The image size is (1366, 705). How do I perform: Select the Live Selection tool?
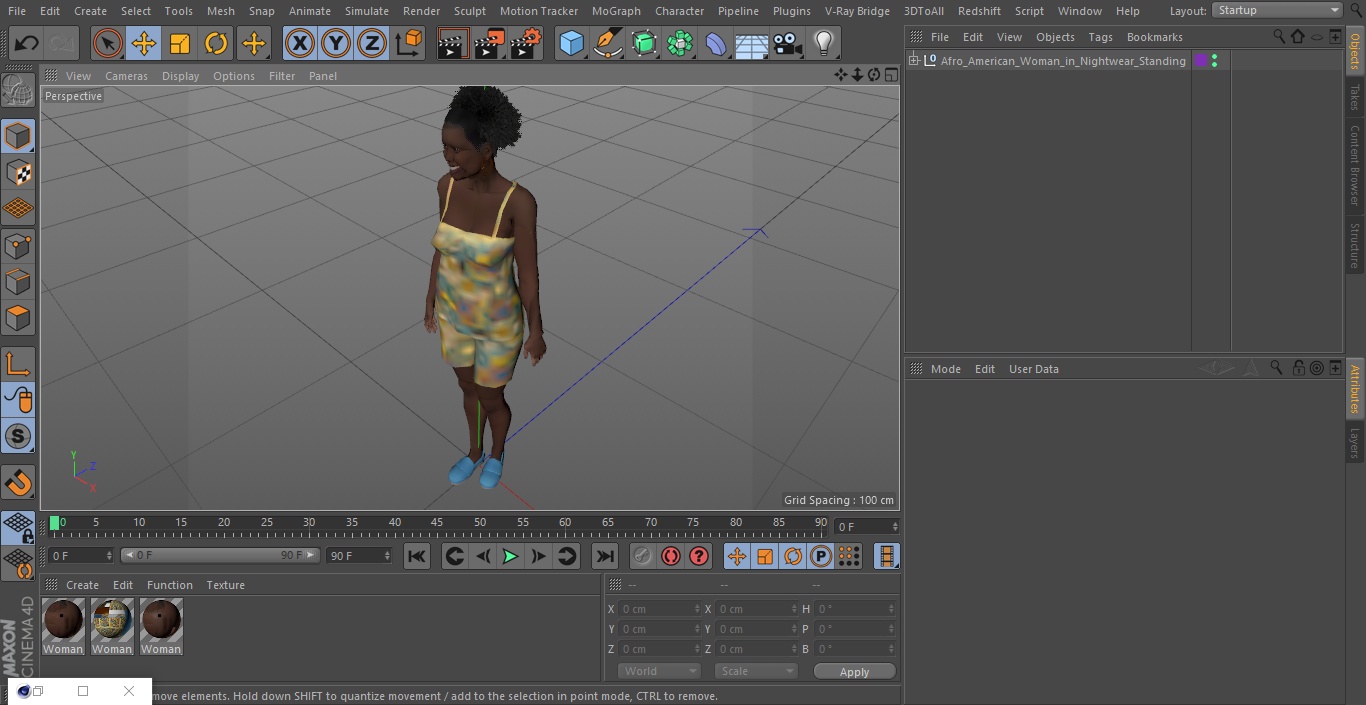108,43
